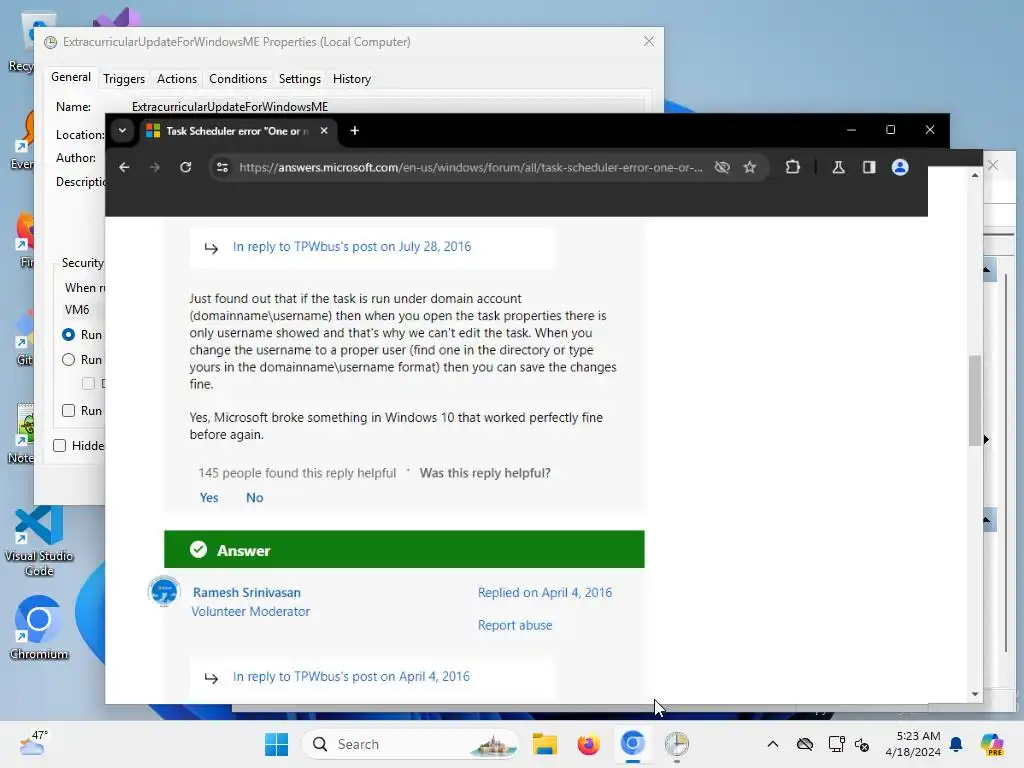Click Replied on April 4, 2016

point(545,592)
